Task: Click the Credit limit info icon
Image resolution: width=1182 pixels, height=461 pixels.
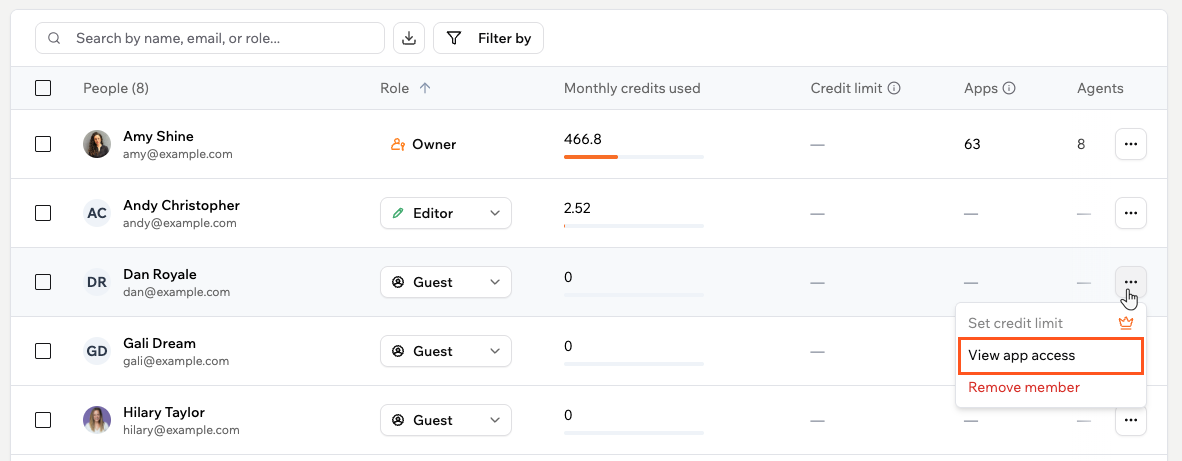Action: tap(894, 88)
